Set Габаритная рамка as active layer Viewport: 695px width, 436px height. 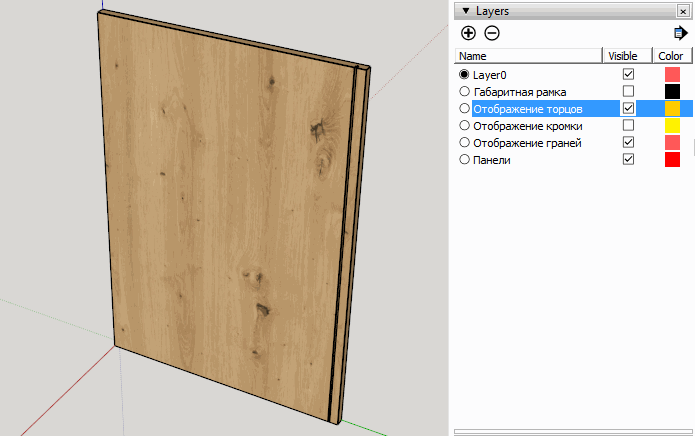tap(464, 91)
